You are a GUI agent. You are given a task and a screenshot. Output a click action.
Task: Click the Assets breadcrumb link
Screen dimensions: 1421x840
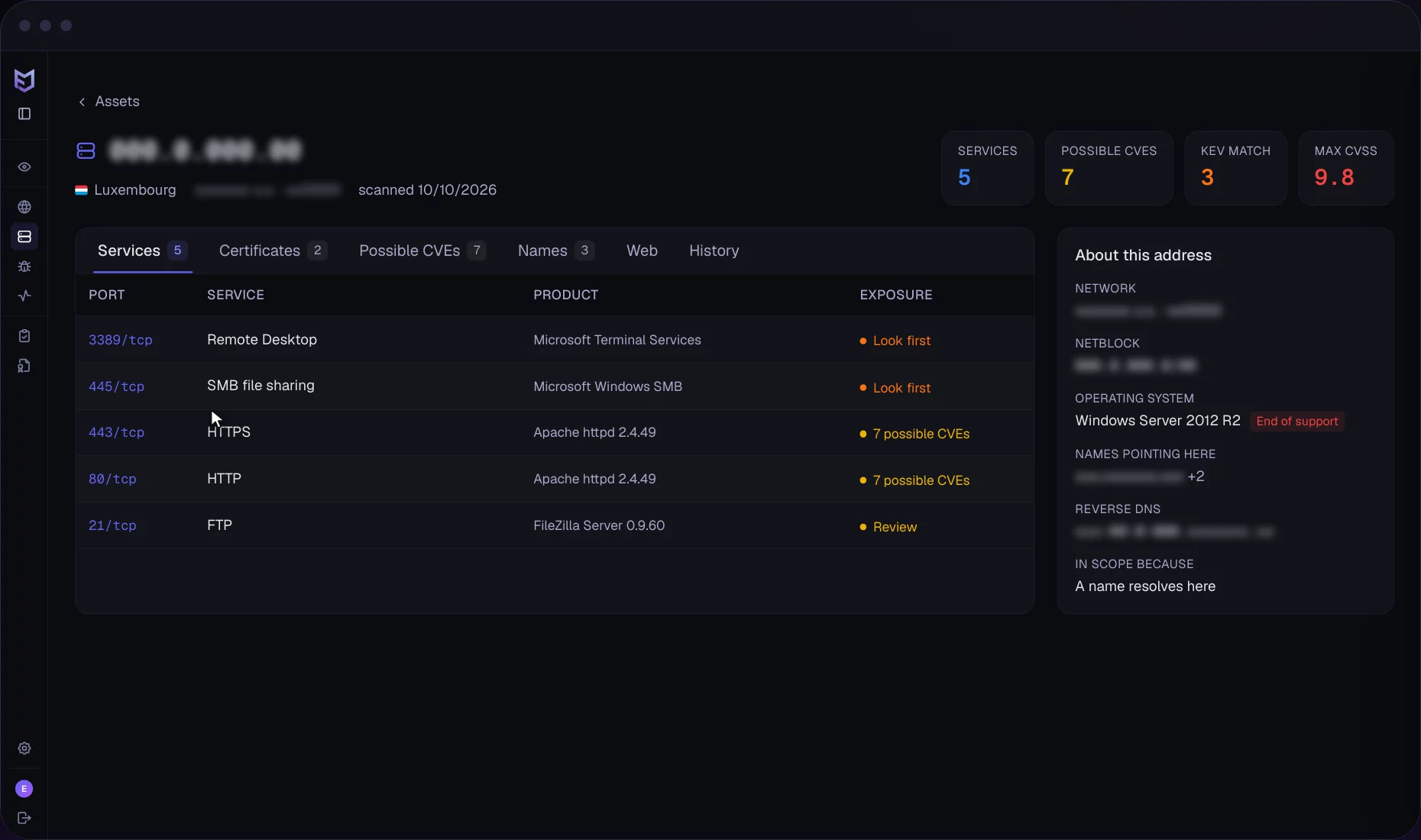click(x=117, y=102)
